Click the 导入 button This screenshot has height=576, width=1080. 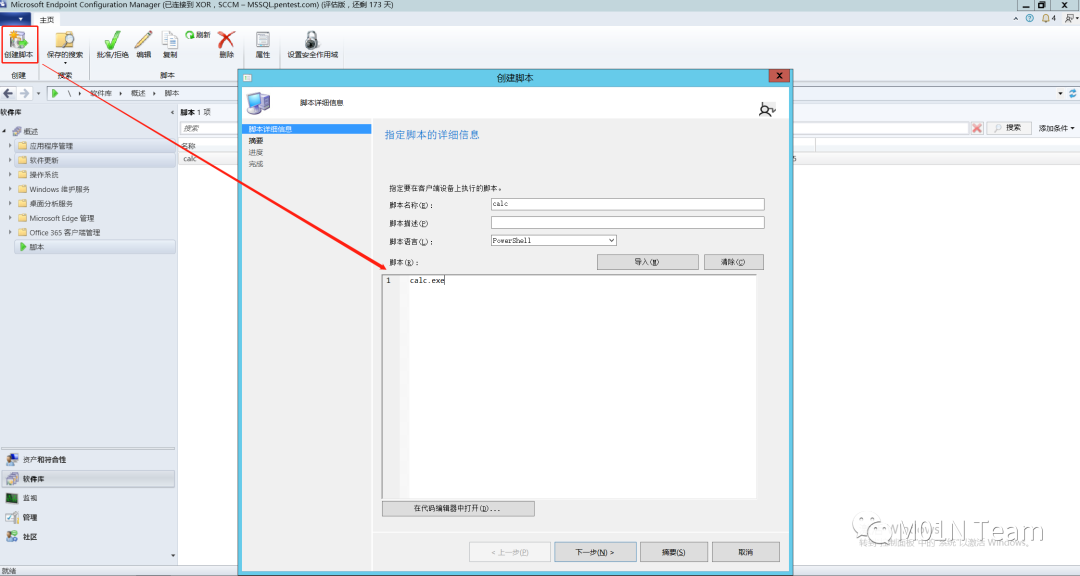pyautogui.click(x=647, y=262)
